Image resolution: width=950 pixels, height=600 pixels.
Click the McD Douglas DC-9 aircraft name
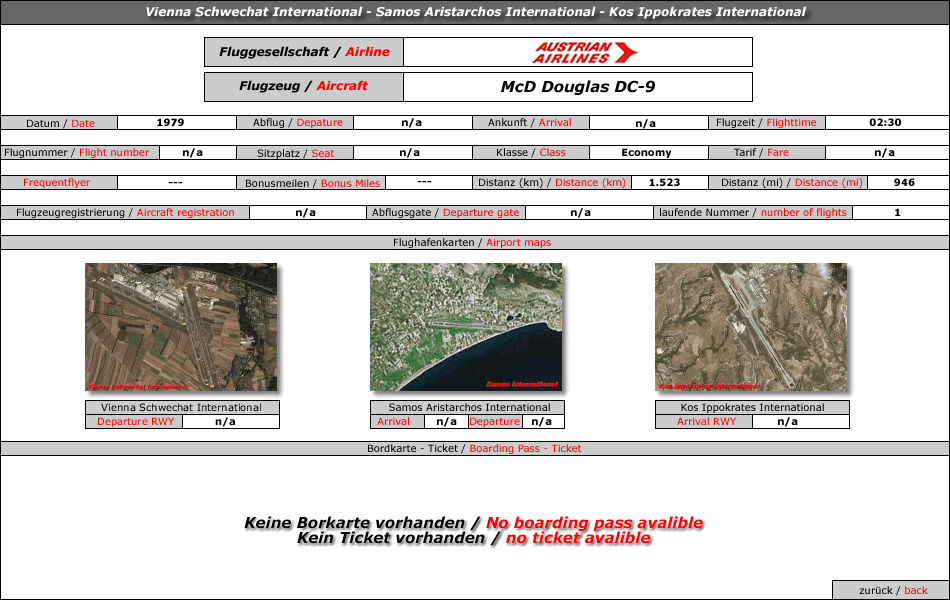pos(578,87)
